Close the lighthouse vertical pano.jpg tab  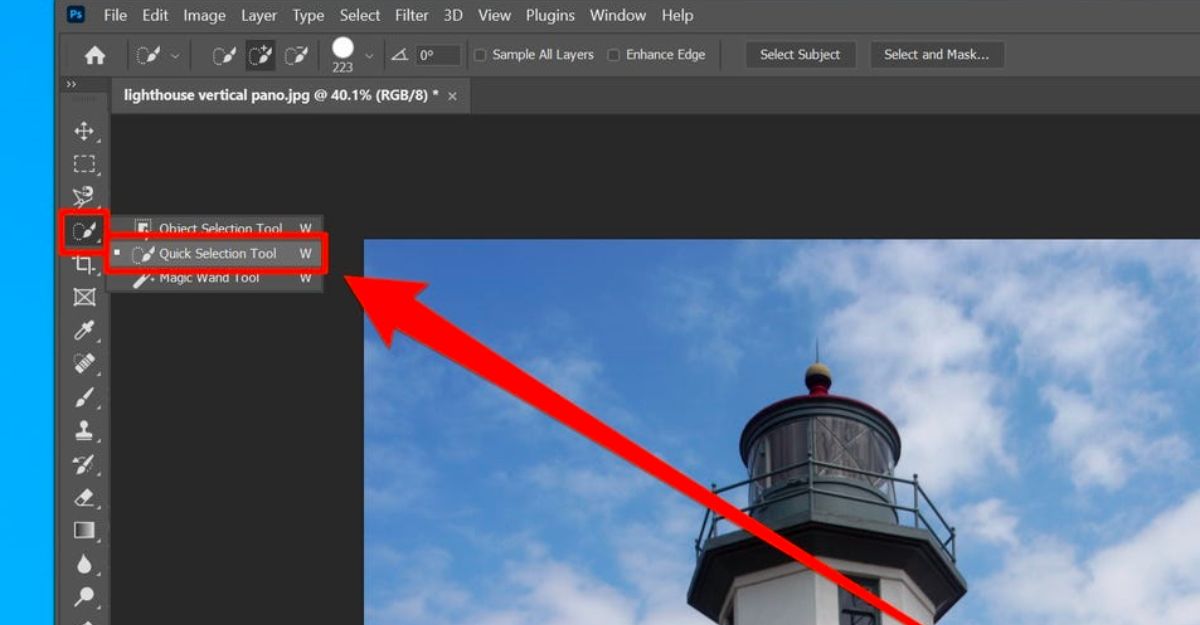(452, 96)
